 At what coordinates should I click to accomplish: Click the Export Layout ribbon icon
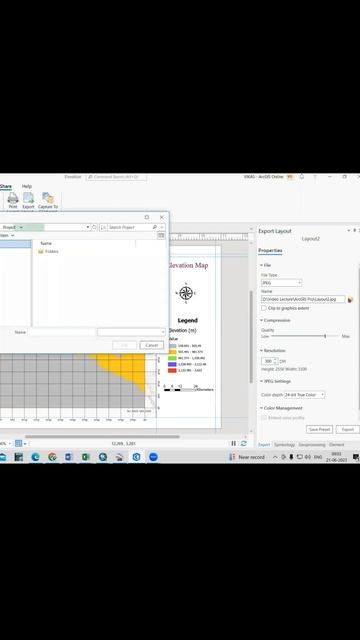28,201
